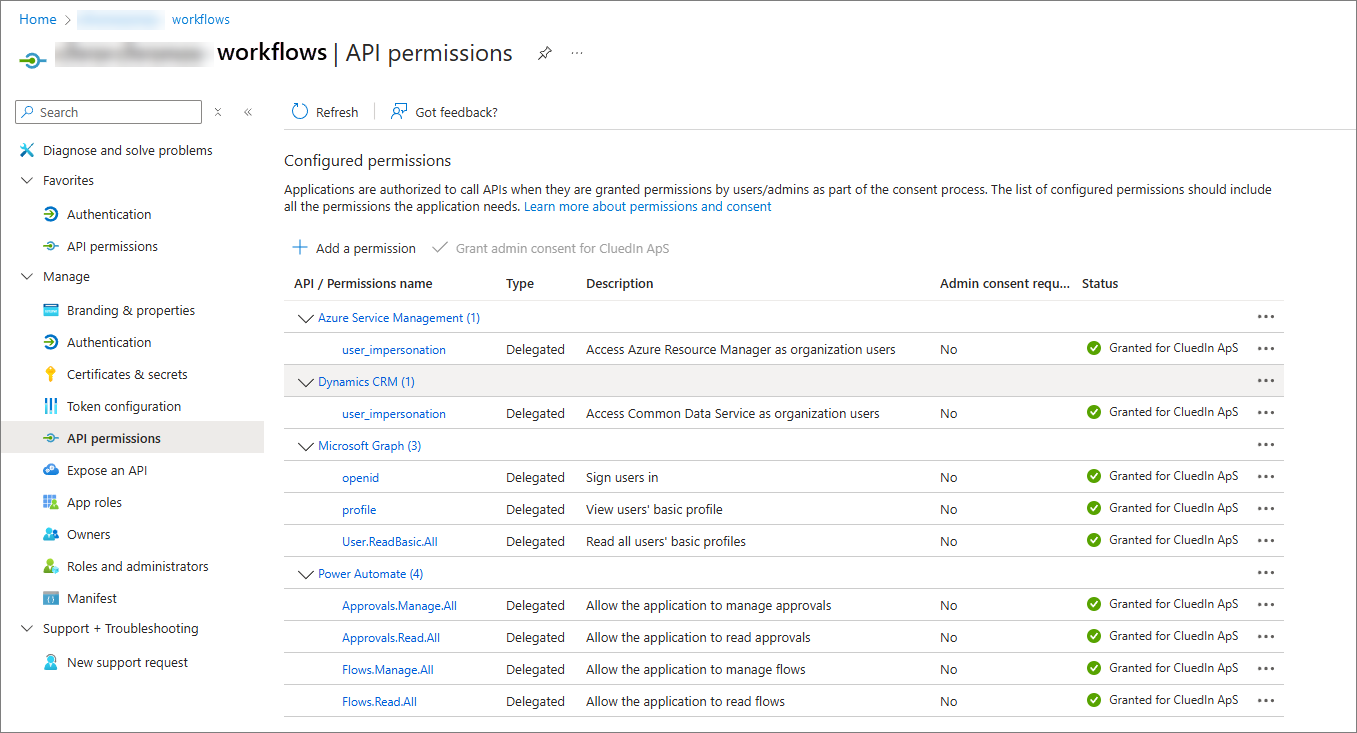Open the Dynamics CRM (1) link
1357x733 pixels.
[366, 382]
